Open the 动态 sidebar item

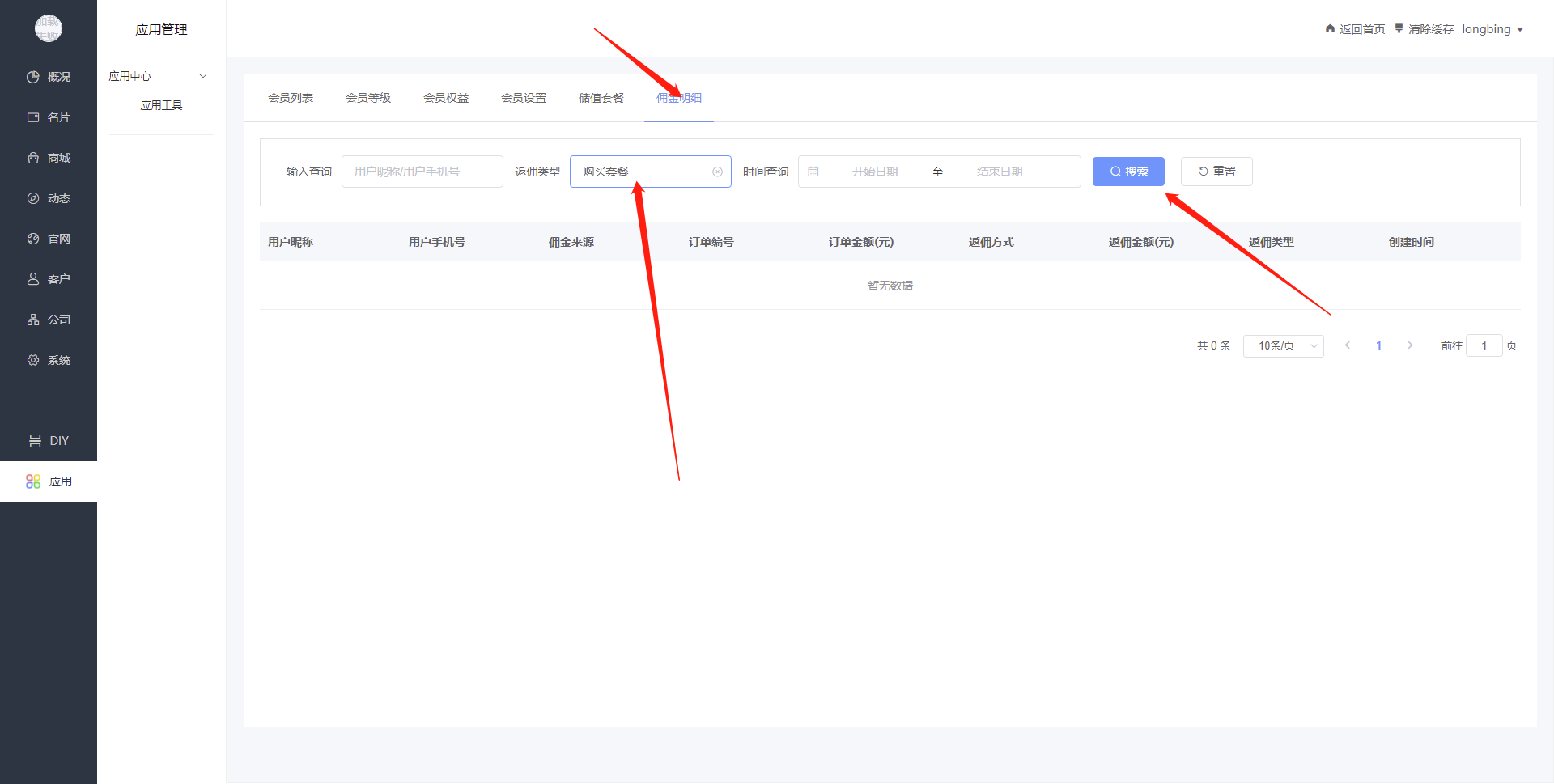click(x=49, y=198)
